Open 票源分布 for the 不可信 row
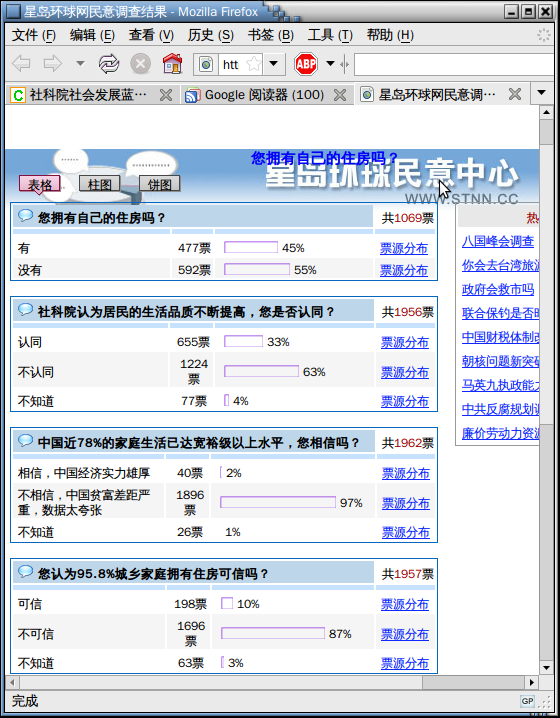560x718 pixels. (x=405, y=634)
